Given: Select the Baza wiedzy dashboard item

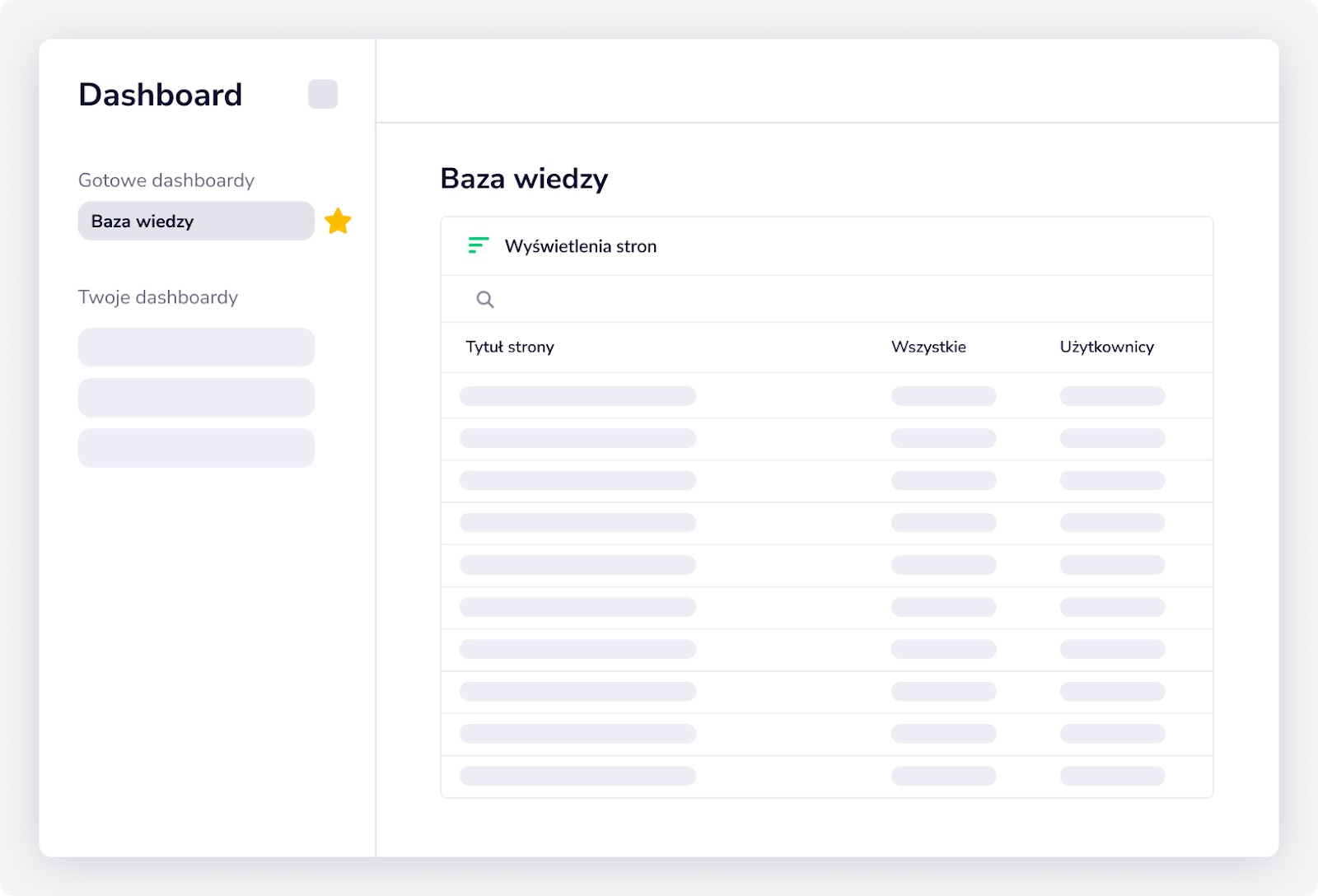Looking at the screenshot, I should pos(196,221).
